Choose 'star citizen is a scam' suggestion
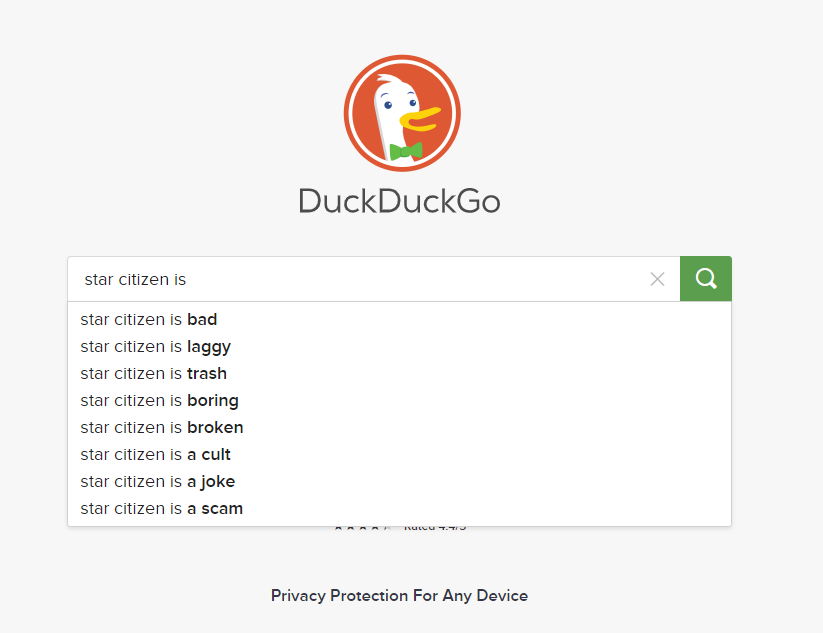Viewport: 823px width, 633px height. point(399,509)
